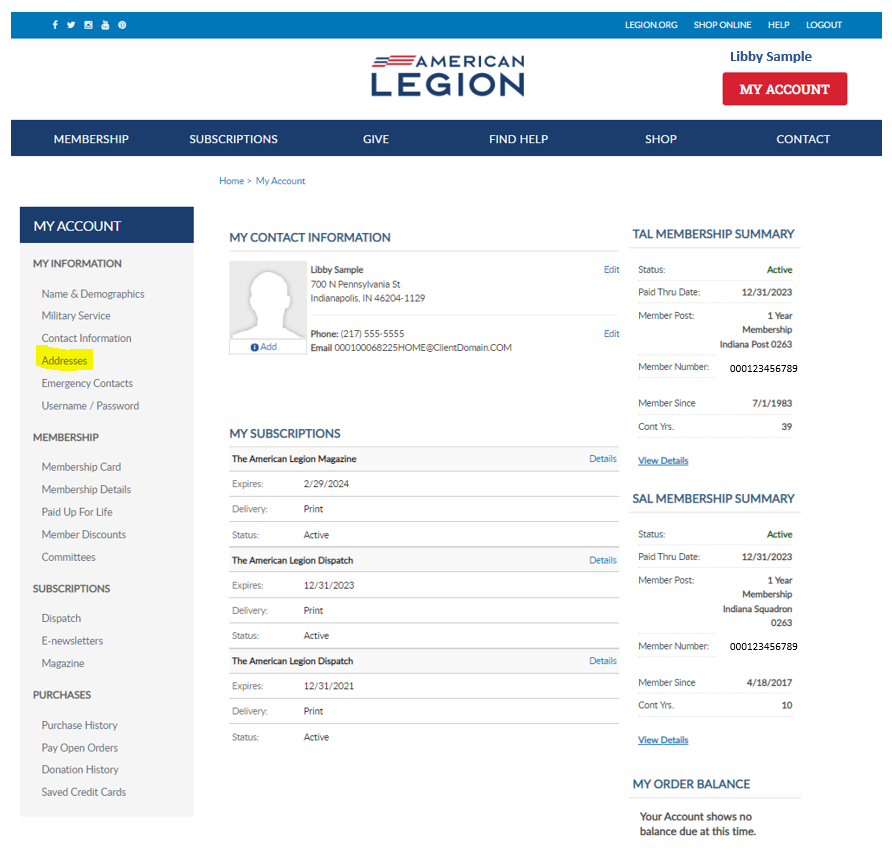Image resolution: width=892 pixels, height=860 pixels.
Task: Open the MEMBERSHIP navigation menu
Action: pos(91,139)
